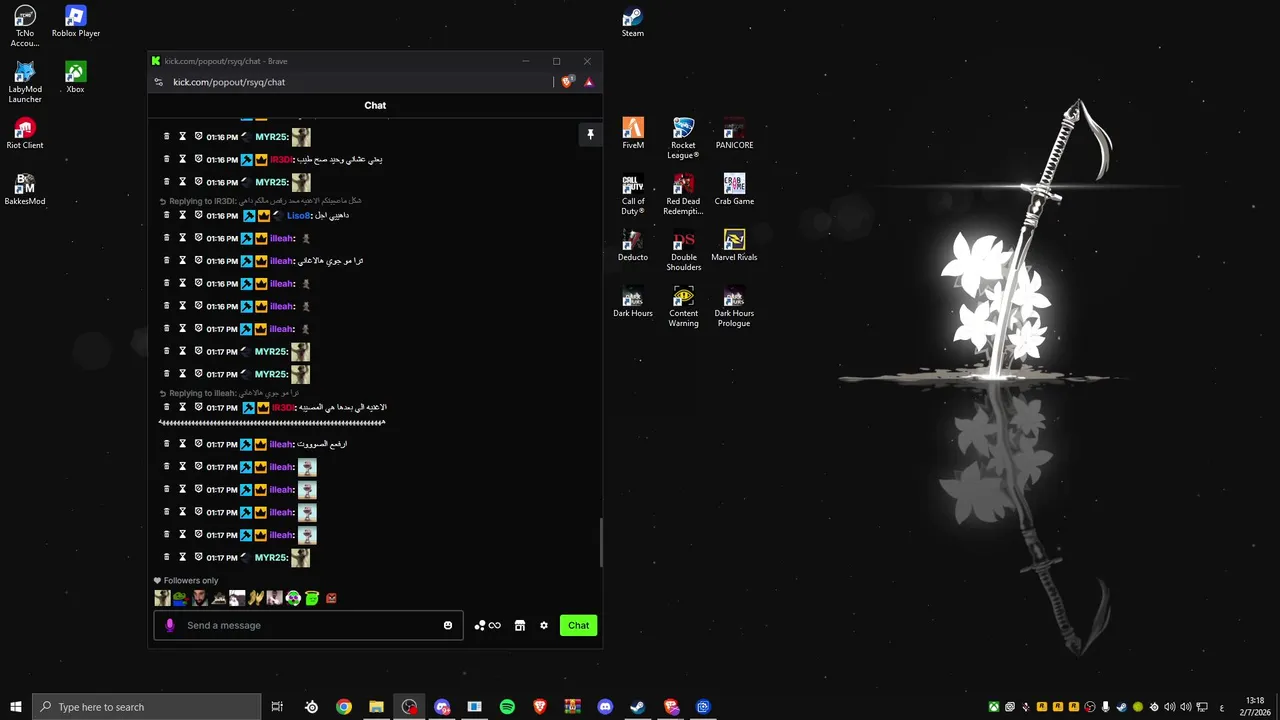Focus the Send a message field
The image size is (1280, 720).
coord(308,625)
